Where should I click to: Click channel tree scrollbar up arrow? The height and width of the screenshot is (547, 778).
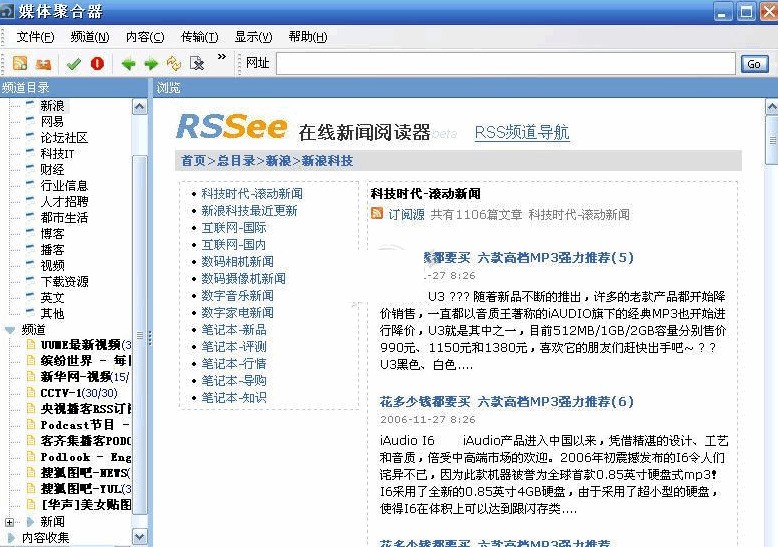pyautogui.click(x=140, y=107)
